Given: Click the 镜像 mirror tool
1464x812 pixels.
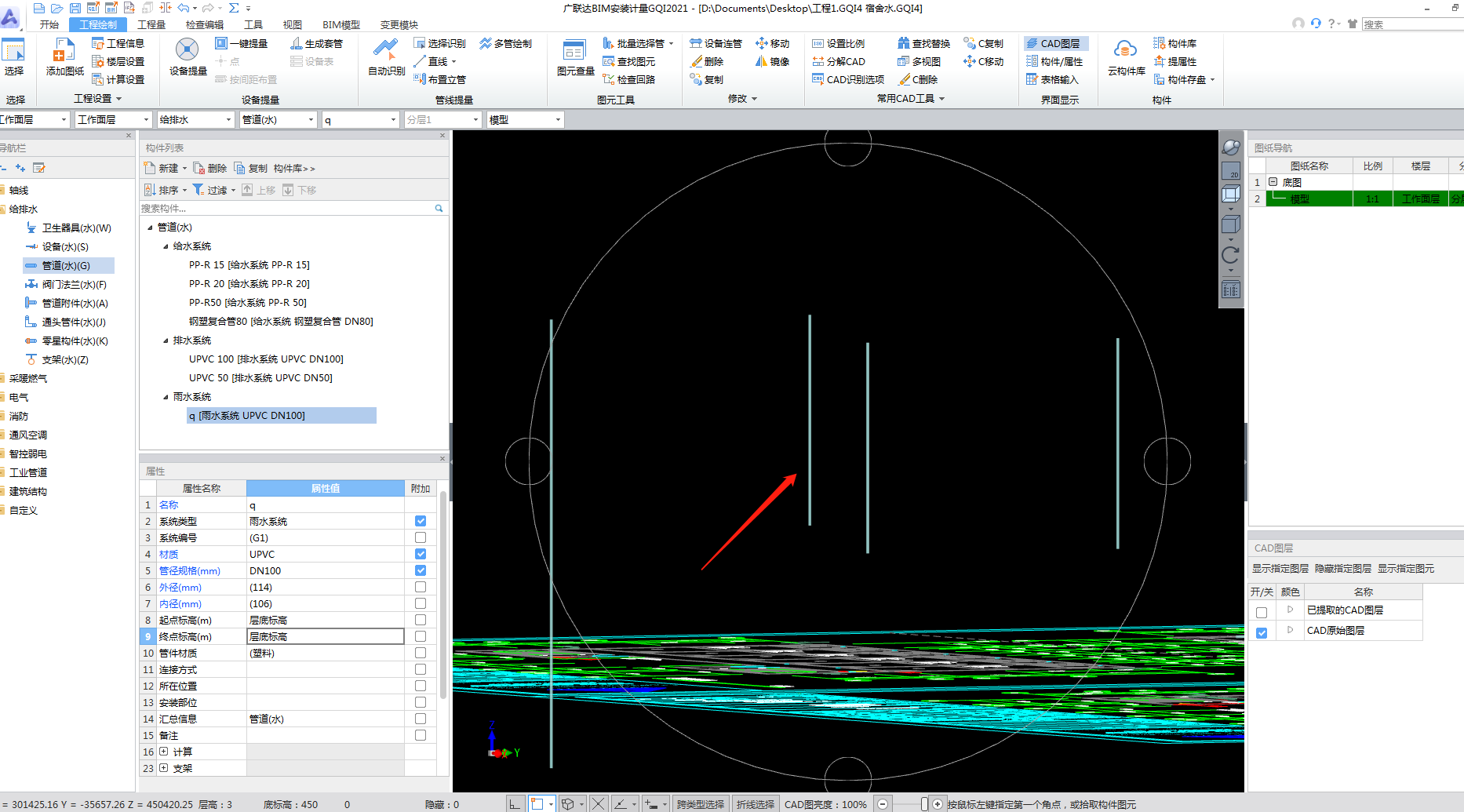Looking at the screenshot, I should coord(773,61).
